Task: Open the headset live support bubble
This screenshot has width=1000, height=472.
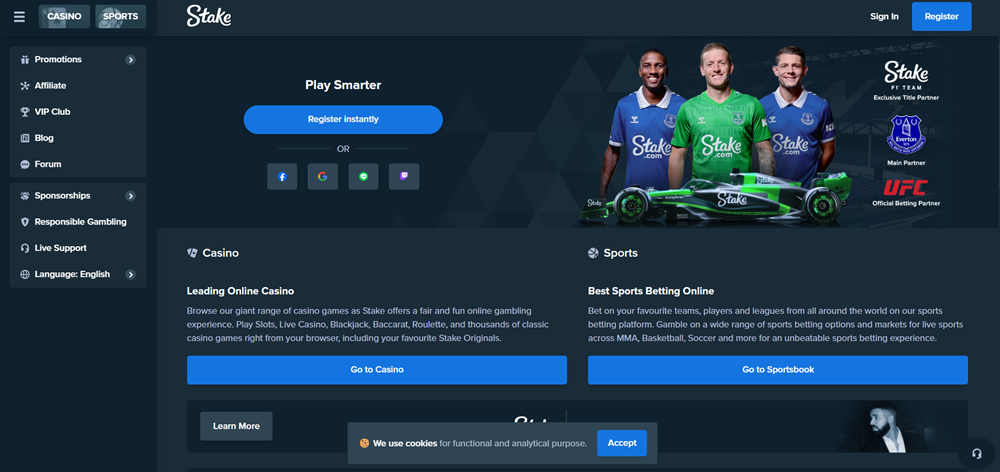Action: (976, 454)
